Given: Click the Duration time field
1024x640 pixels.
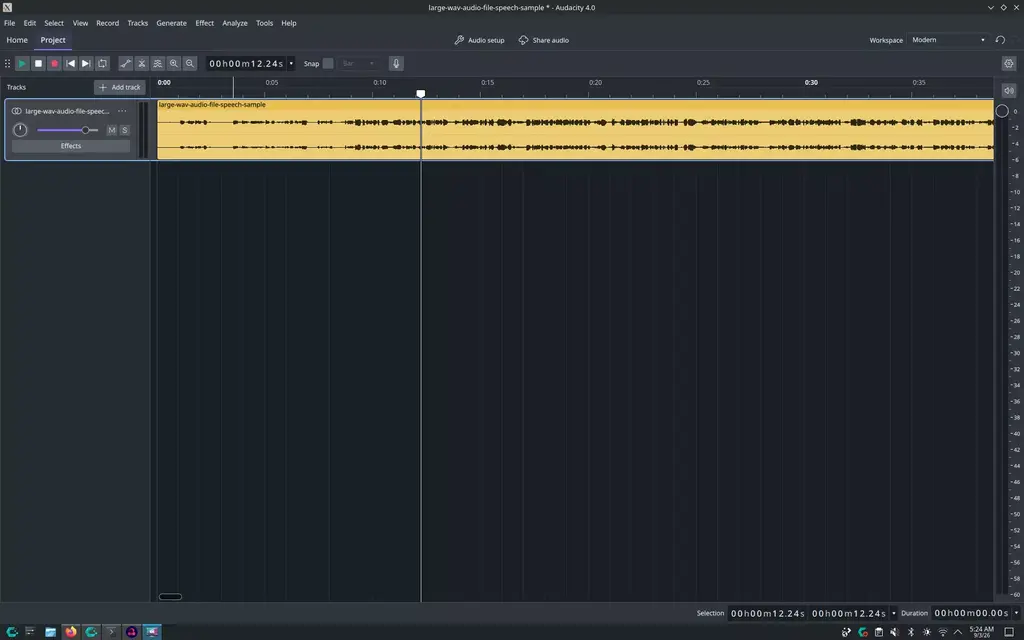Looking at the screenshot, I should click(971, 613).
